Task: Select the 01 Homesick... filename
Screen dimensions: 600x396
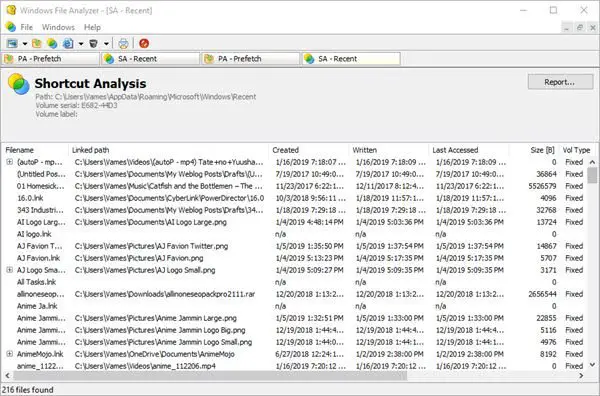Action: pos(41,186)
